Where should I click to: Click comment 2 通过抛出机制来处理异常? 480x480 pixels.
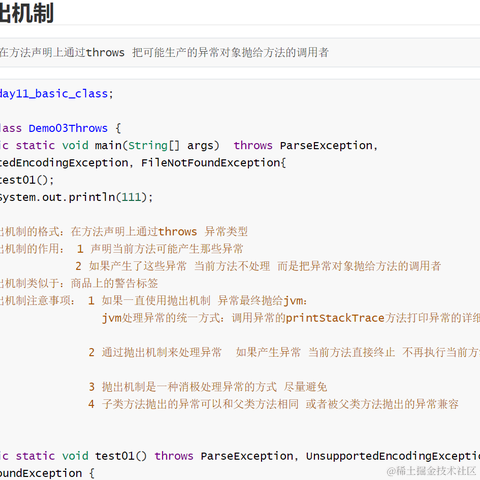pos(155,352)
